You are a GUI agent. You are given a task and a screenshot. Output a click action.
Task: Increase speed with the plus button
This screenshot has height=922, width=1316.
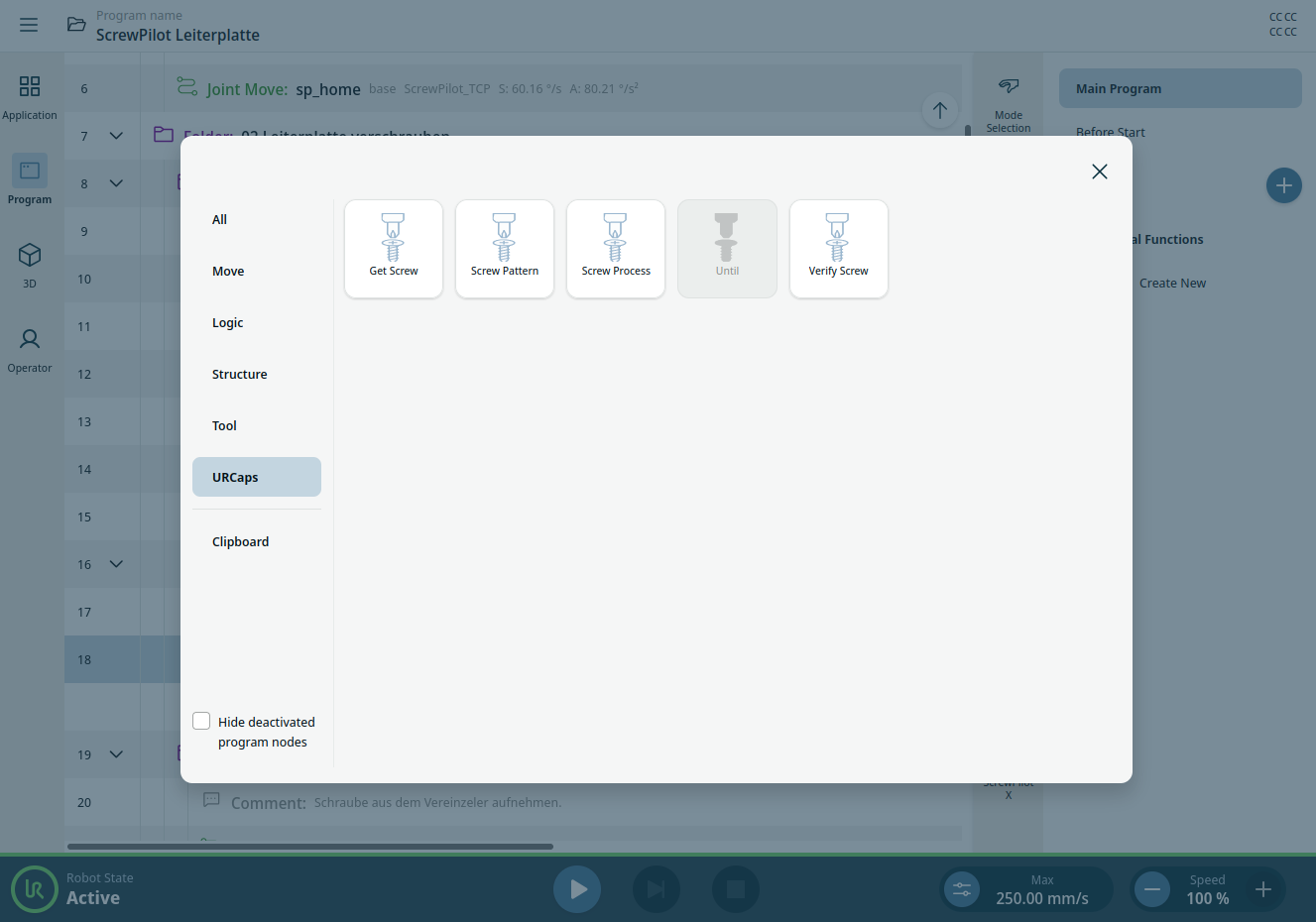click(1263, 889)
